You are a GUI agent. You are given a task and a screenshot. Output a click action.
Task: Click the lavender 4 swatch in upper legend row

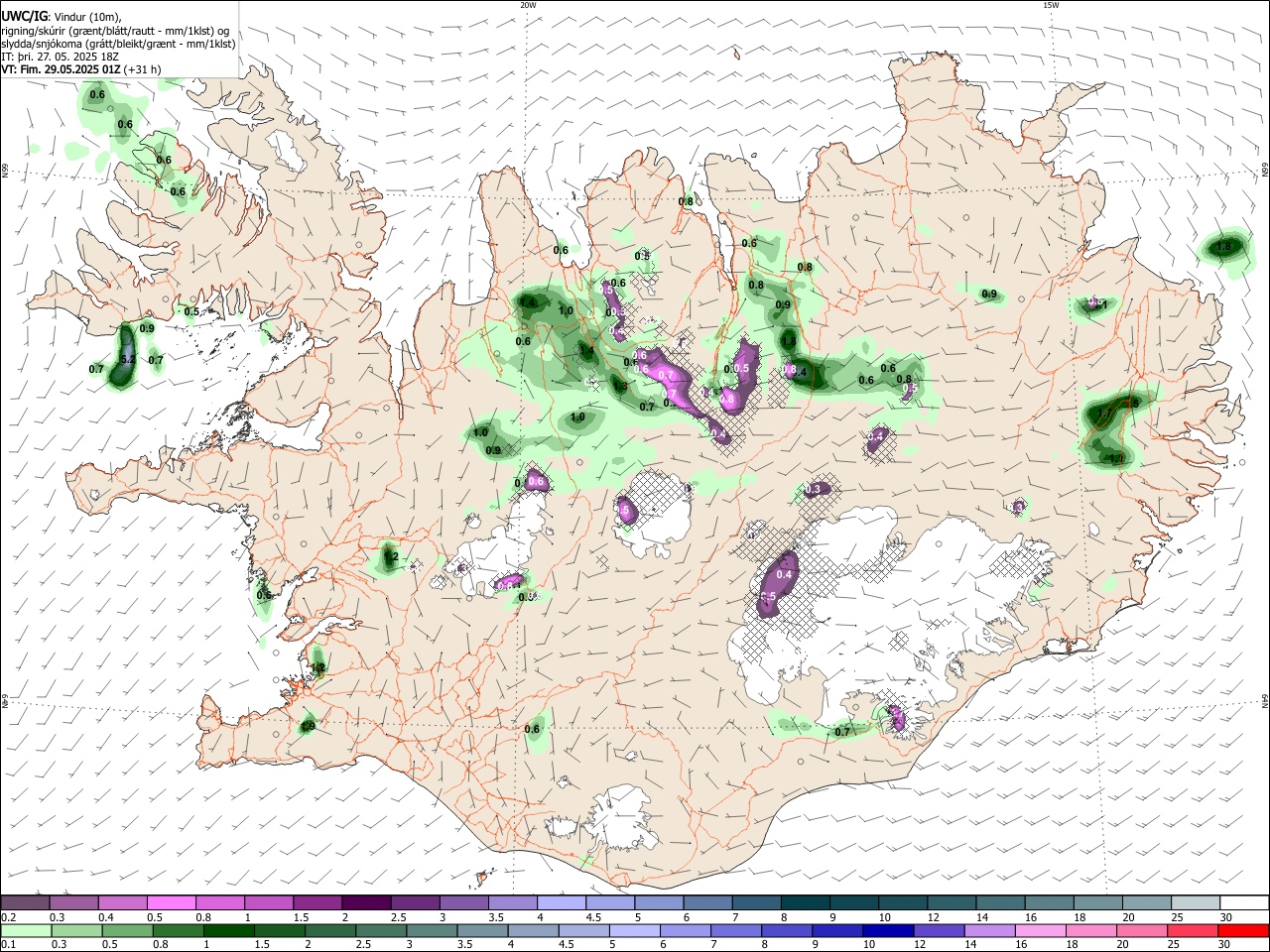tap(562, 903)
